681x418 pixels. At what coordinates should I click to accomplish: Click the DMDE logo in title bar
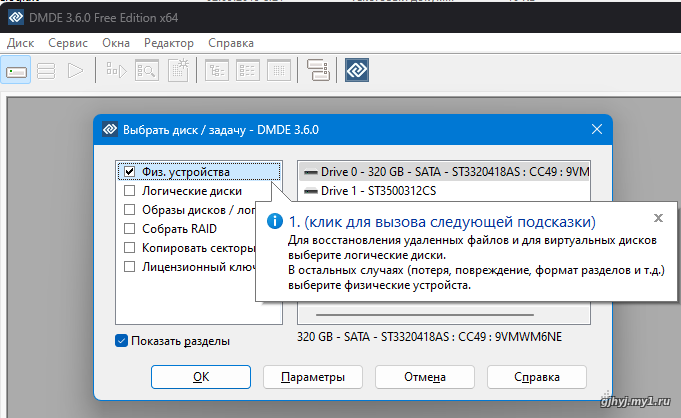[16, 17]
